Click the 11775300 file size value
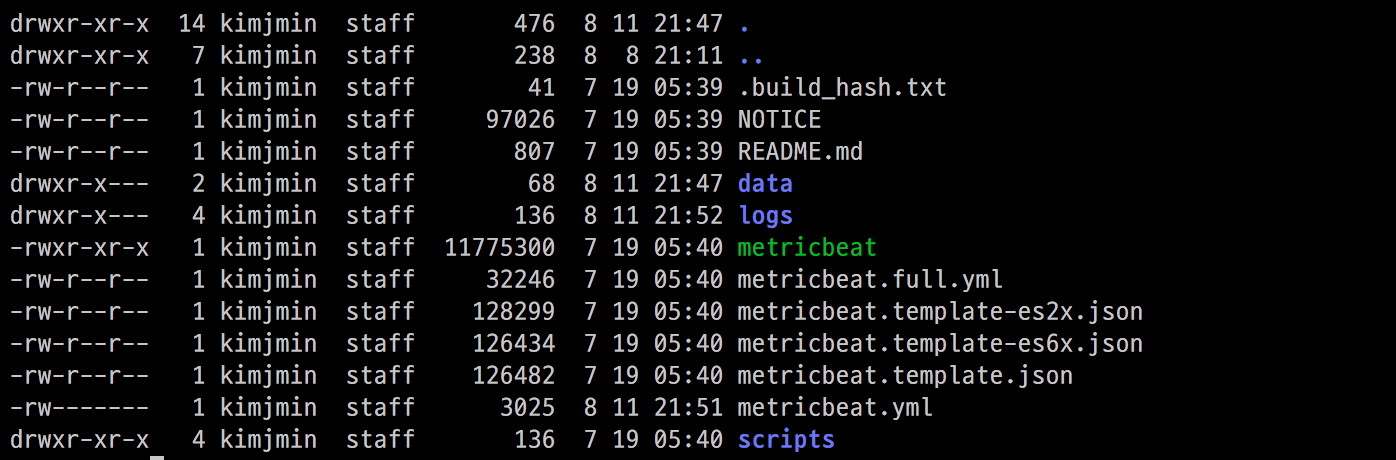 [x=499, y=248]
